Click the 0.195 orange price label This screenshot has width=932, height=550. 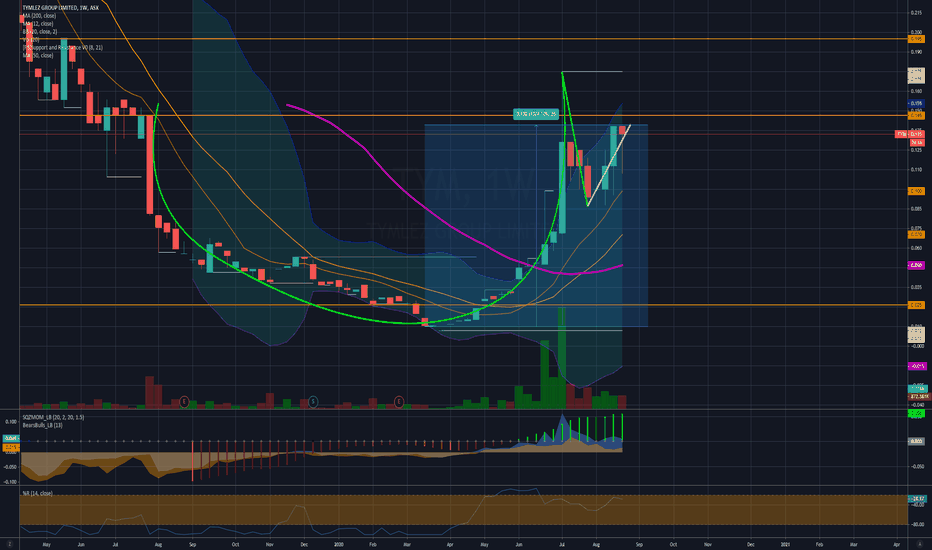pos(916,39)
